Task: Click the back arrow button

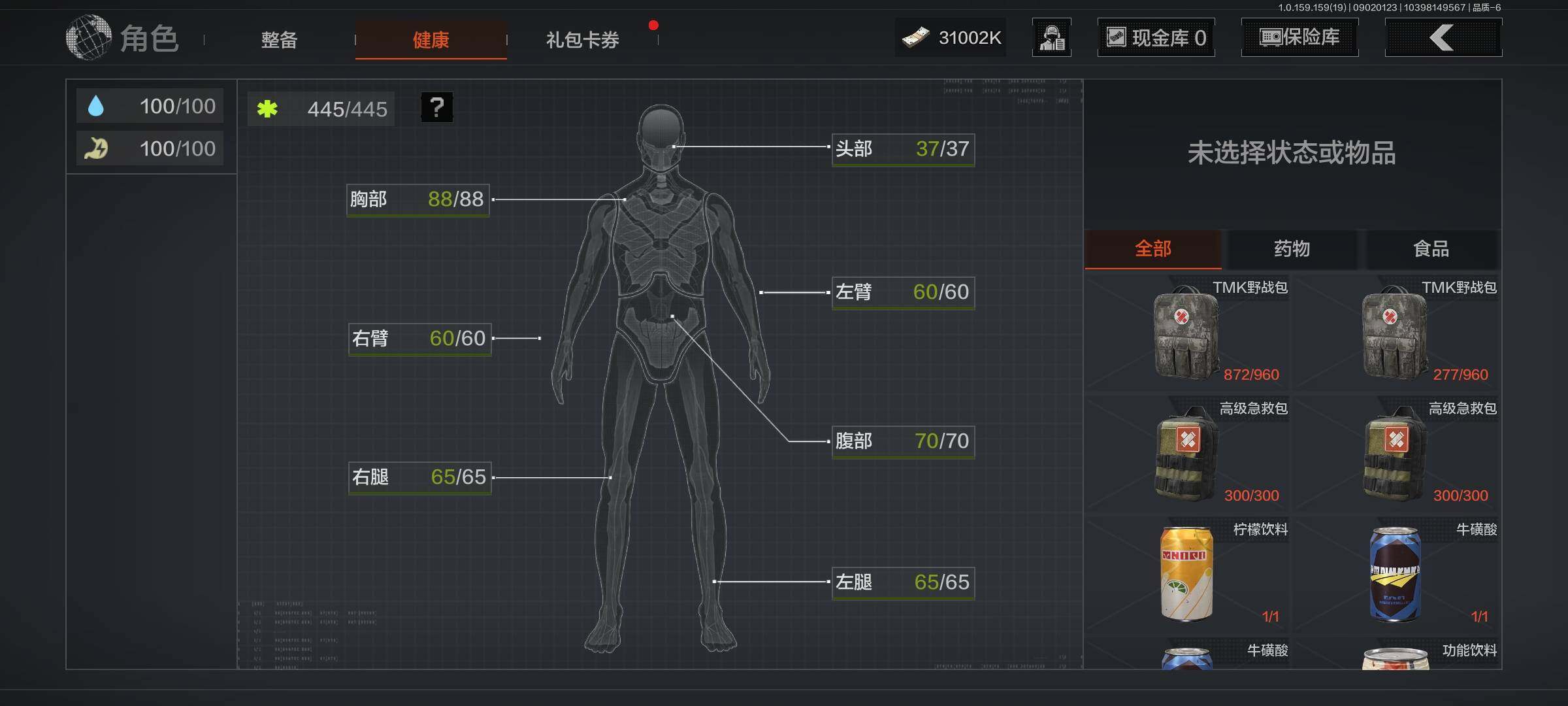Action: coord(1443,37)
